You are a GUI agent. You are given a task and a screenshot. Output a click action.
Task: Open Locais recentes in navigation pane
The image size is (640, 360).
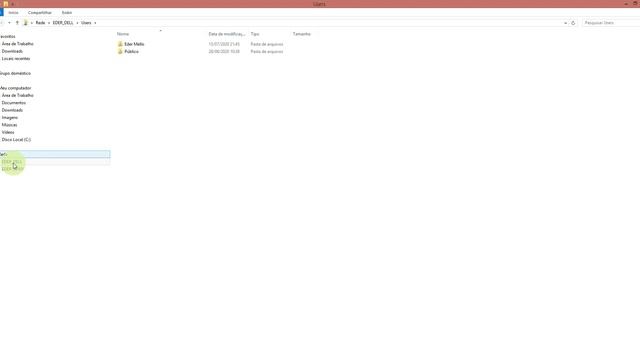pyautogui.click(x=16, y=58)
